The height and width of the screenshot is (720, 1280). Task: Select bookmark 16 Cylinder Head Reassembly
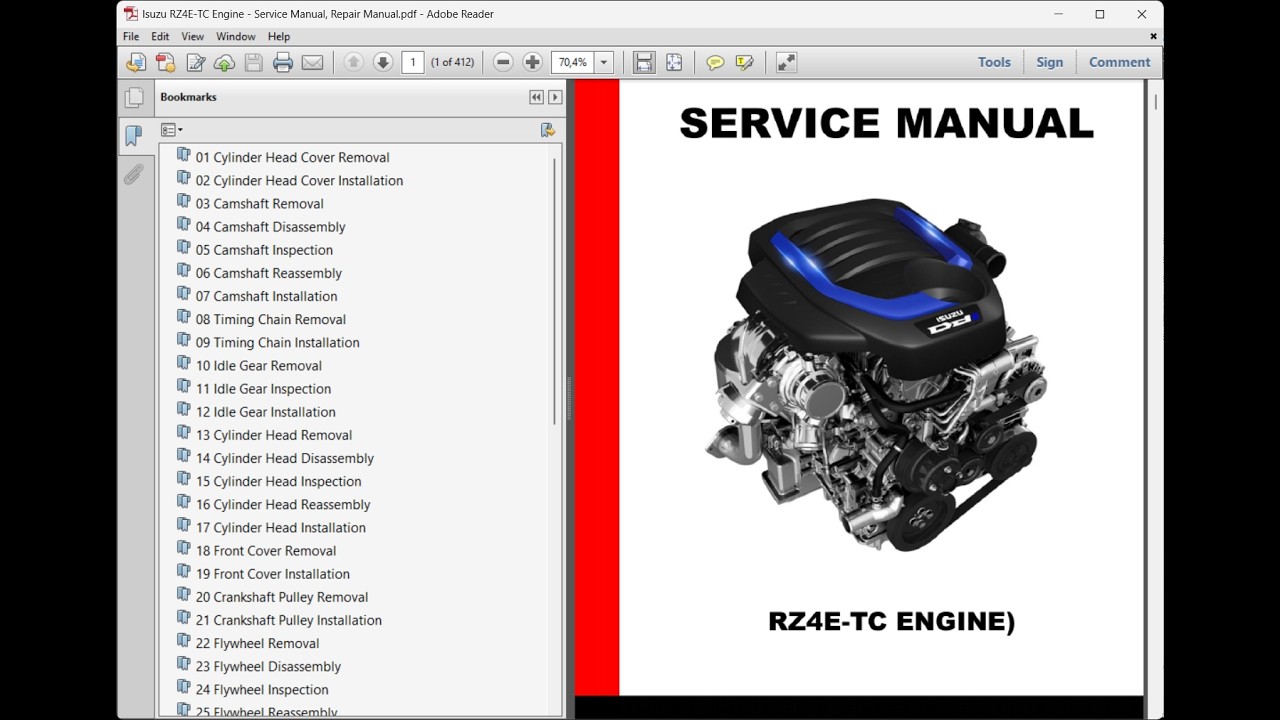(282, 504)
